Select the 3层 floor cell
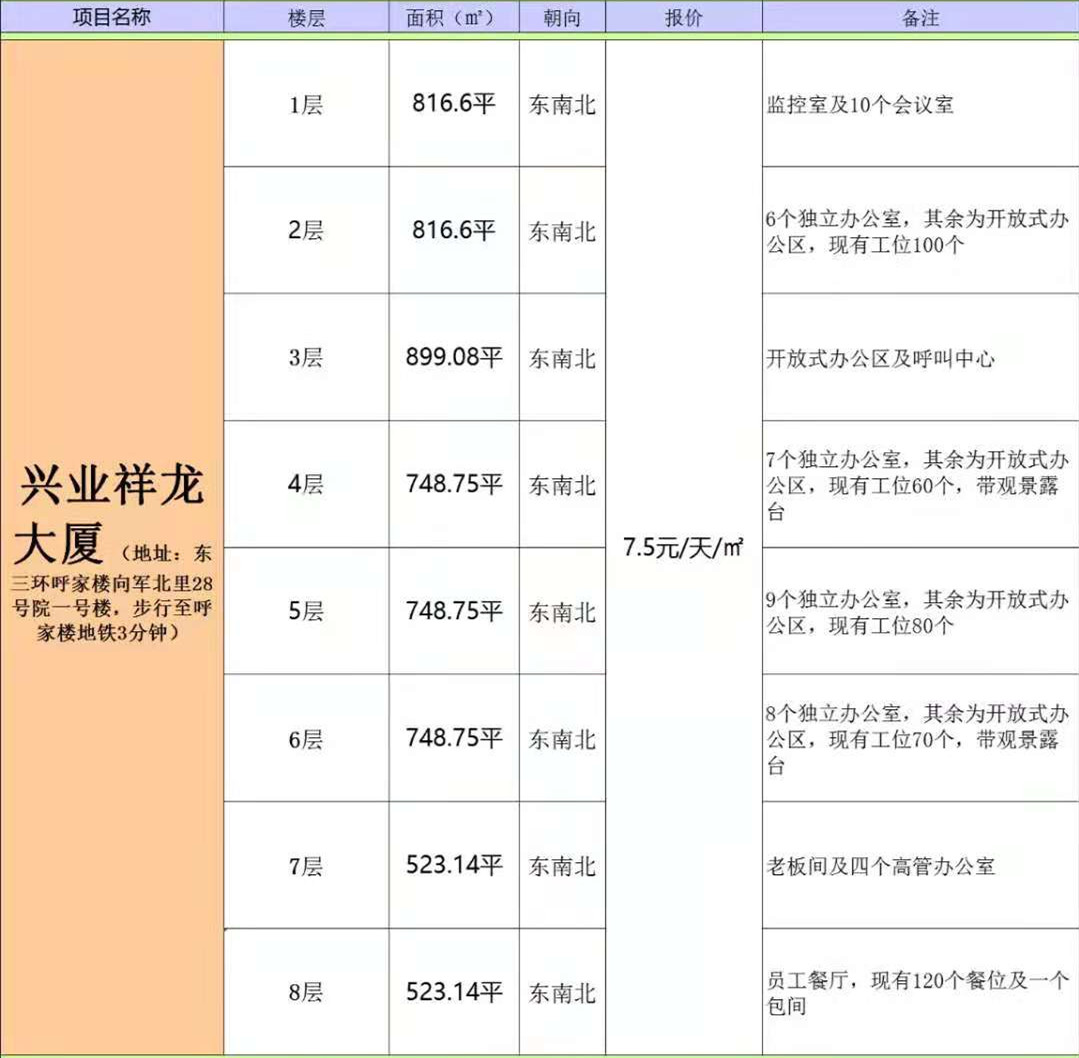This screenshot has width=1079, height=1058. [x=306, y=357]
